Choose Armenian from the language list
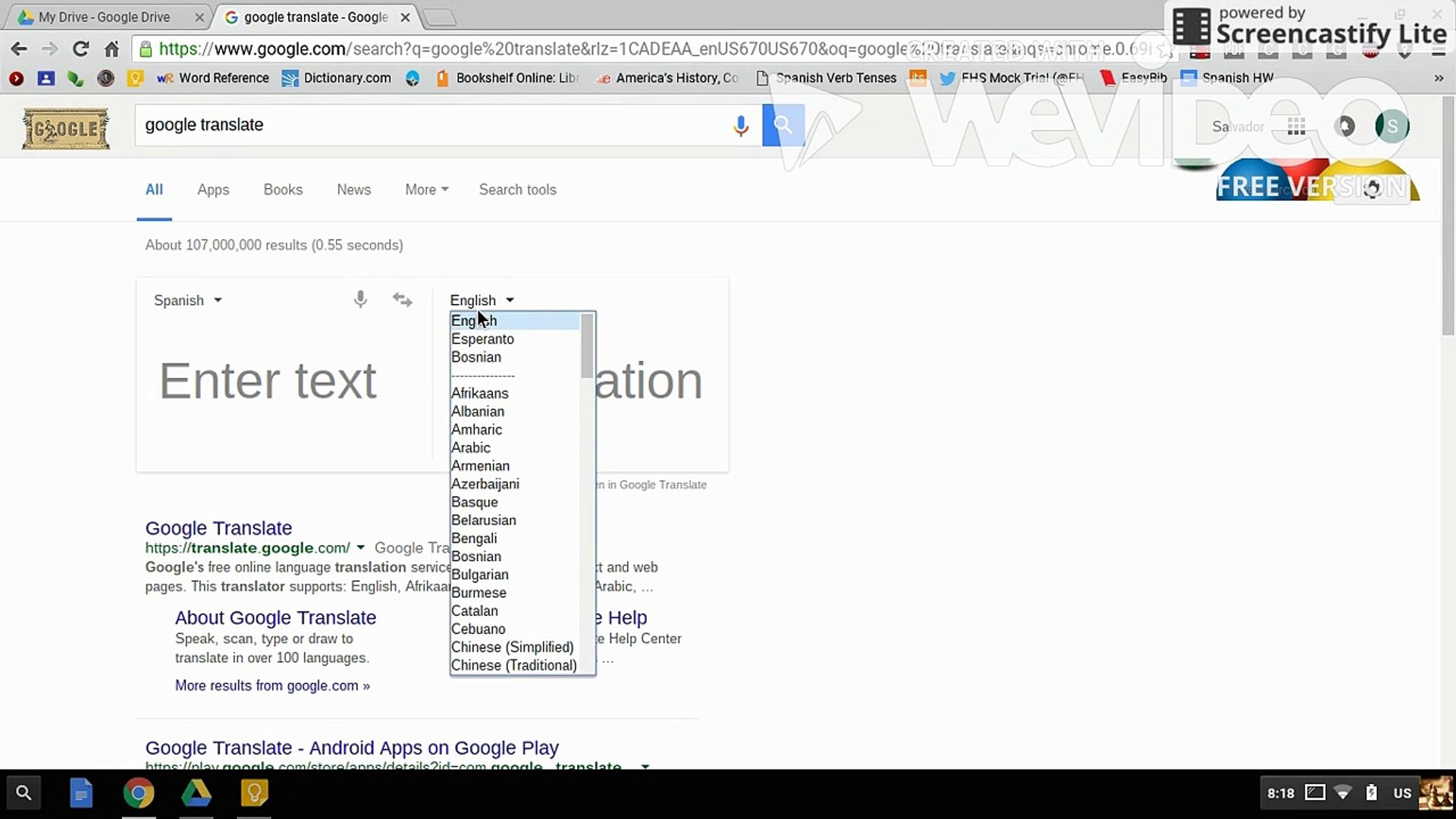Viewport: 1456px width, 819px height. [515, 466]
